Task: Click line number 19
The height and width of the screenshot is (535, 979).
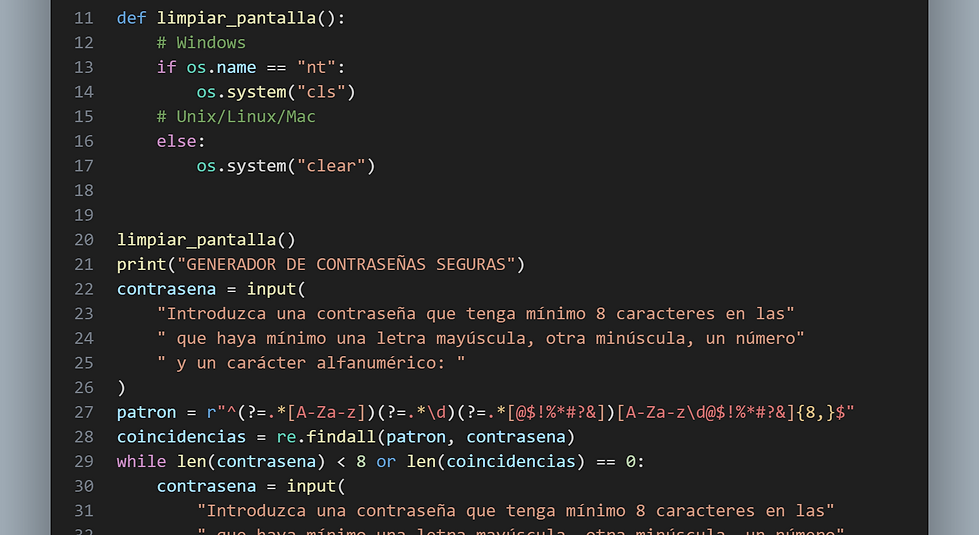Action: [84, 215]
